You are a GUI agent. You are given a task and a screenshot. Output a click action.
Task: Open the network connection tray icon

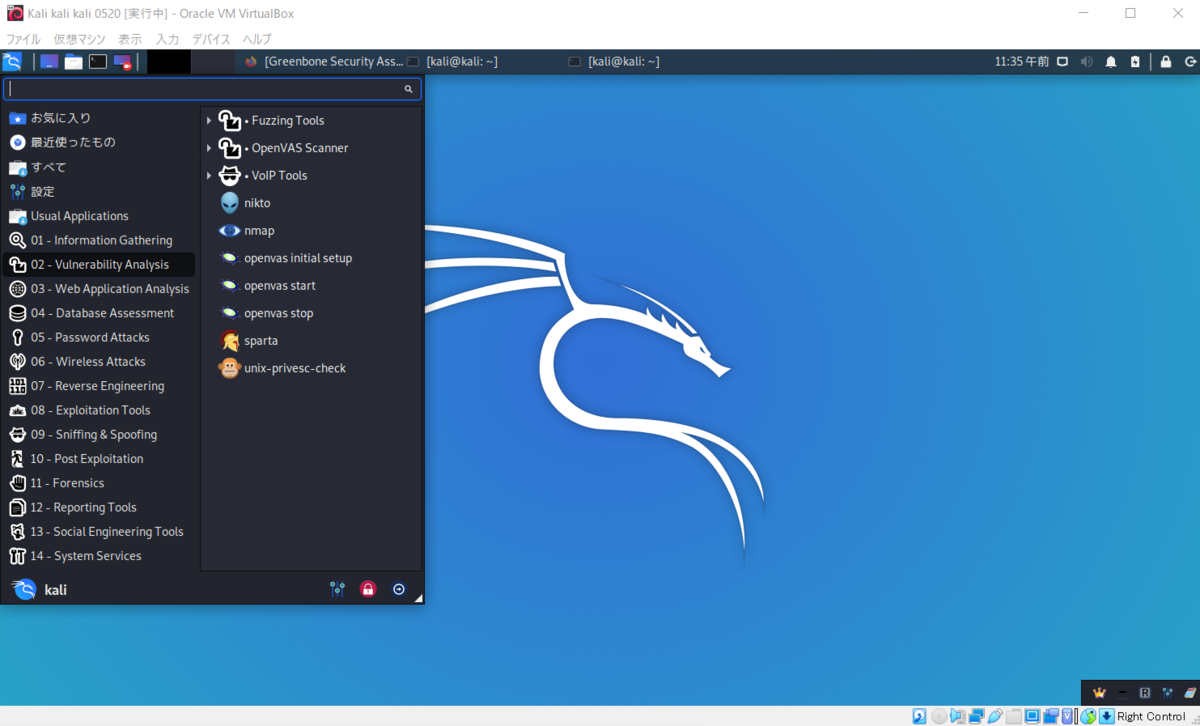coord(1063,61)
